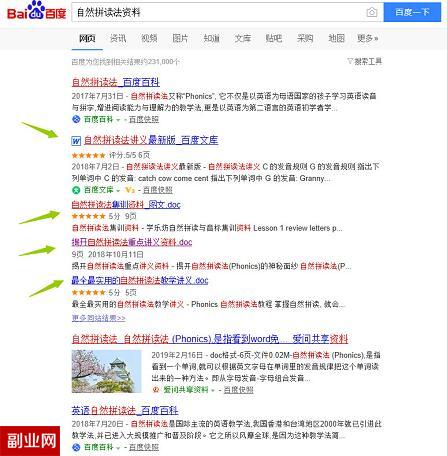447x456 pixels.
Task: Click the 百度文库 source label
Action: [x=98, y=190]
